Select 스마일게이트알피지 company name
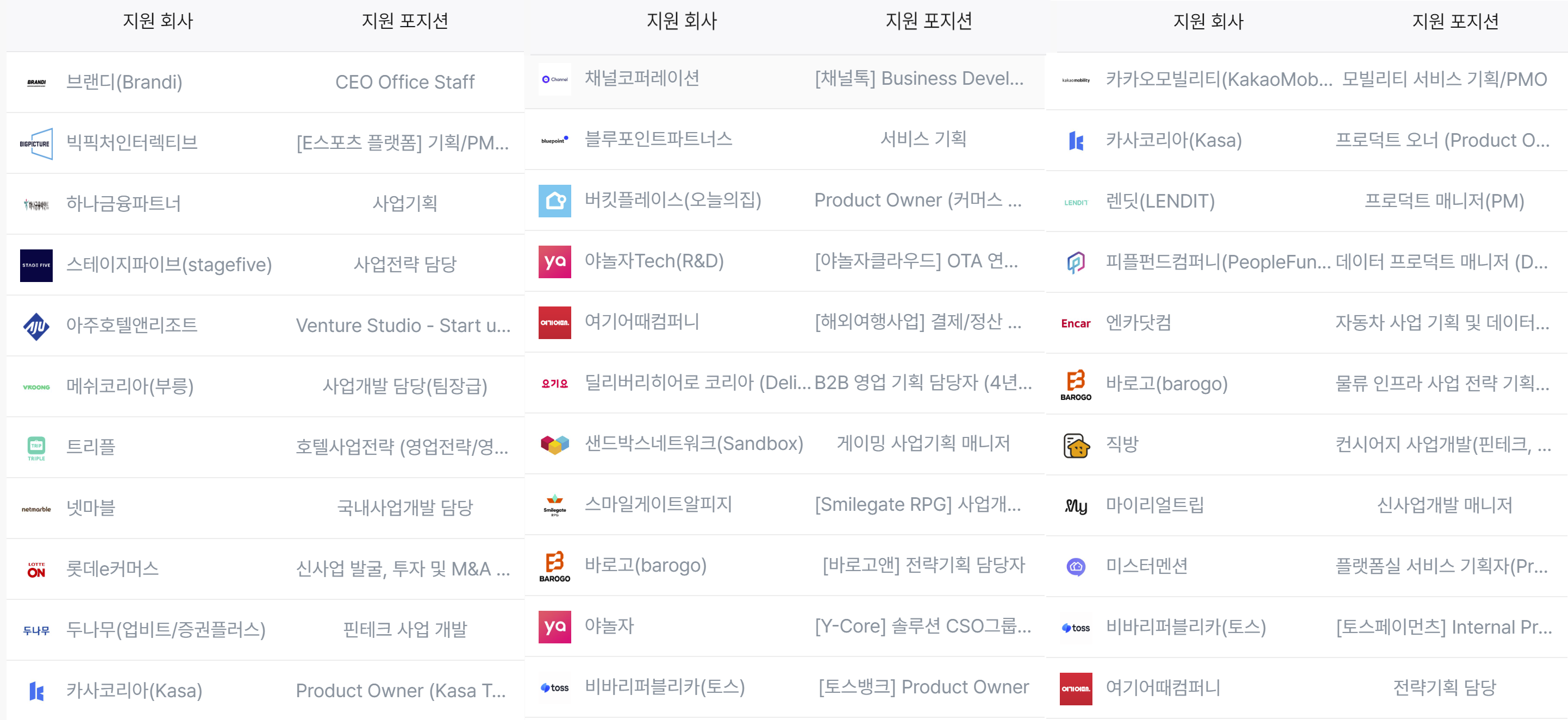The height and width of the screenshot is (720, 1568). point(658,505)
